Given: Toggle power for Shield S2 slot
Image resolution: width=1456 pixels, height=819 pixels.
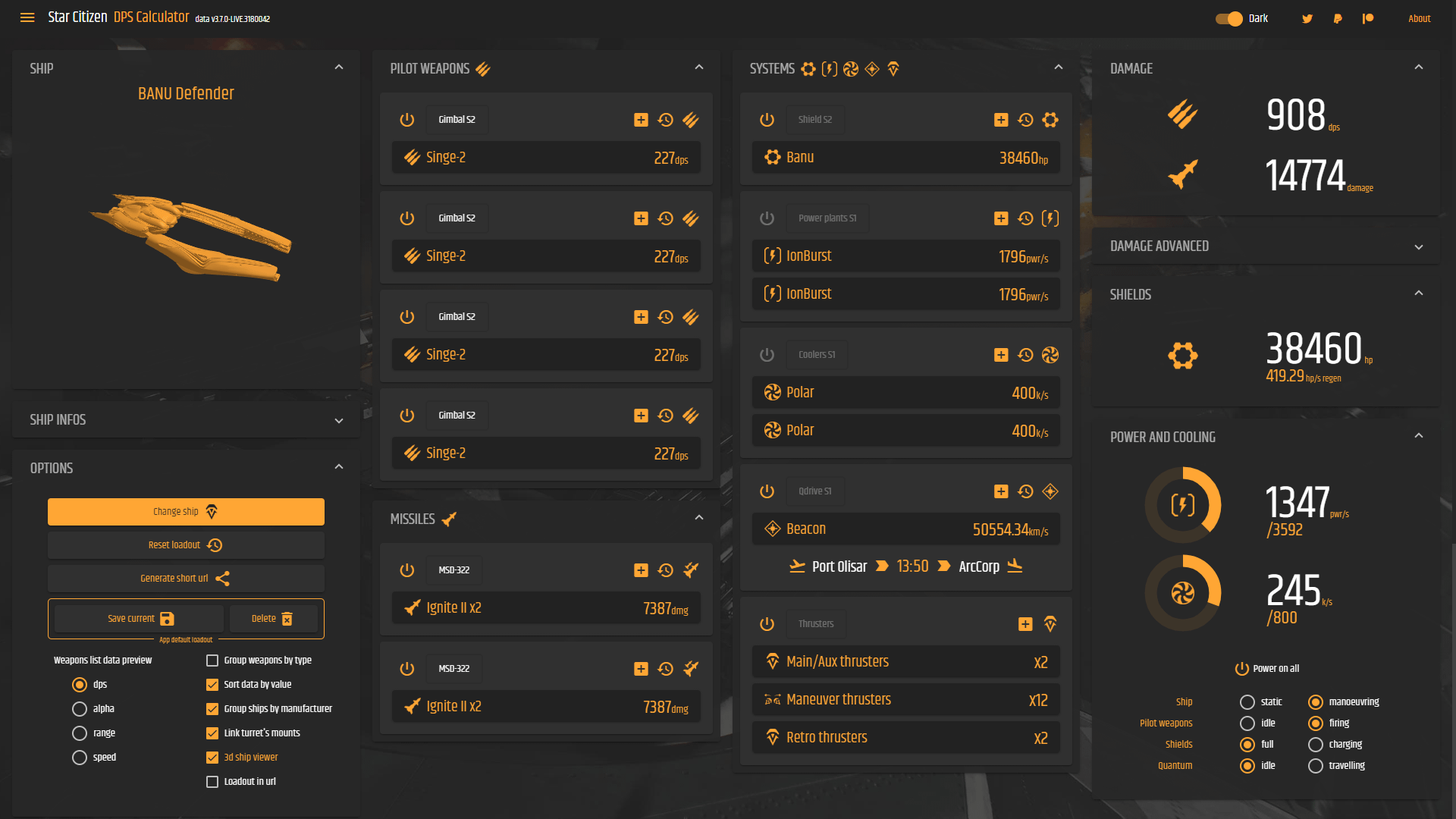Looking at the screenshot, I should 767,120.
